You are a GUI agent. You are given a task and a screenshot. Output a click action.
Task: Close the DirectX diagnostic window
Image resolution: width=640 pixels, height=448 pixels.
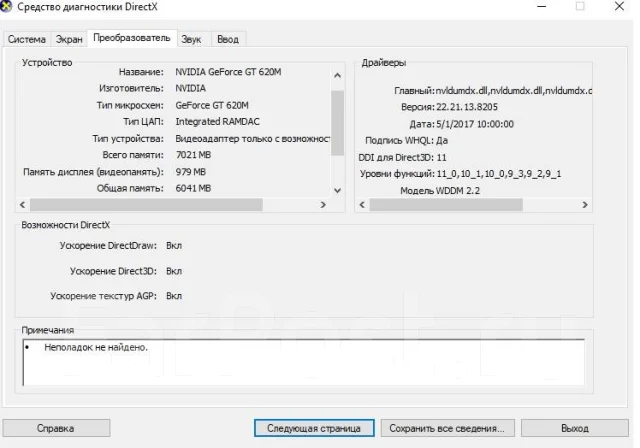tap(619, 7)
